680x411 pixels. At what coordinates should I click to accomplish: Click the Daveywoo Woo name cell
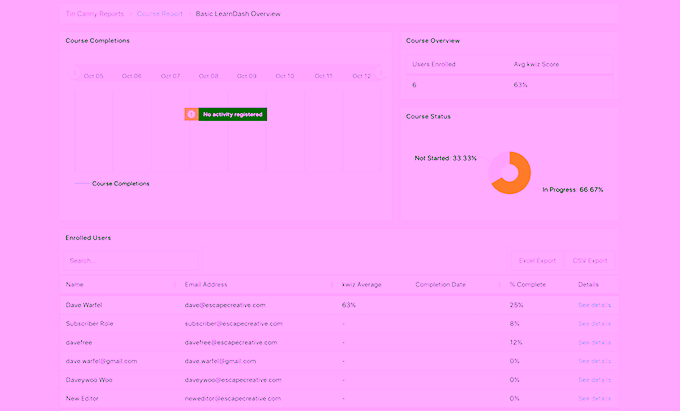(89, 380)
